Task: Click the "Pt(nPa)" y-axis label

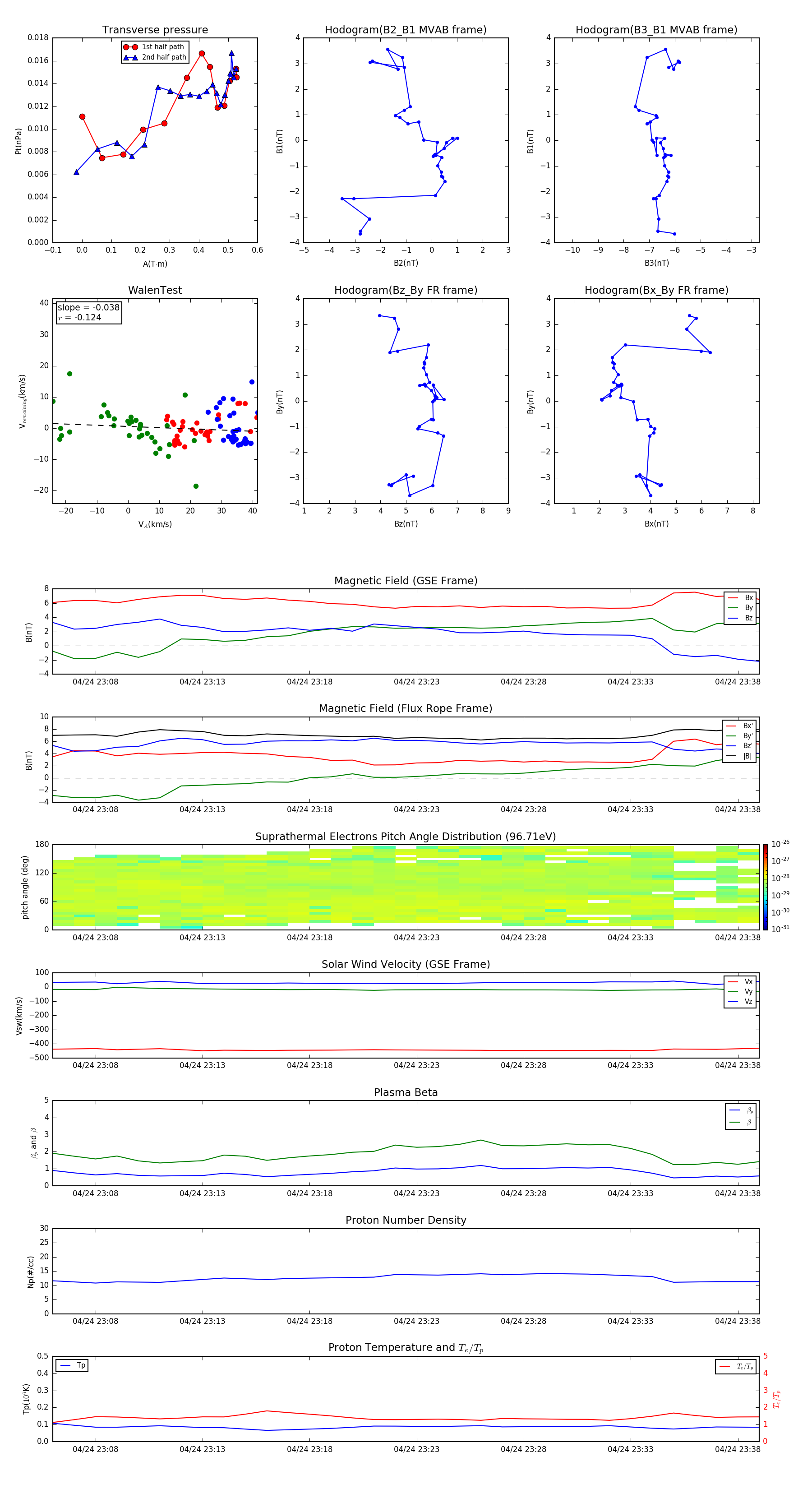Action: pos(18,141)
